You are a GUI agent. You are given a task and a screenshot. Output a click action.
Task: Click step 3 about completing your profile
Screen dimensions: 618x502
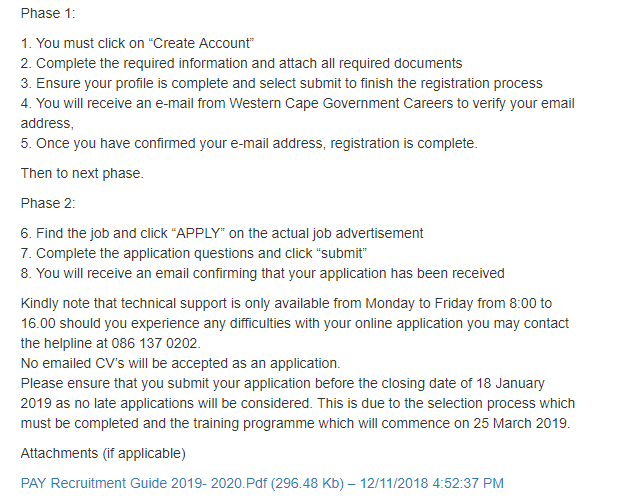pyautogui.click(x=281, y=83)
